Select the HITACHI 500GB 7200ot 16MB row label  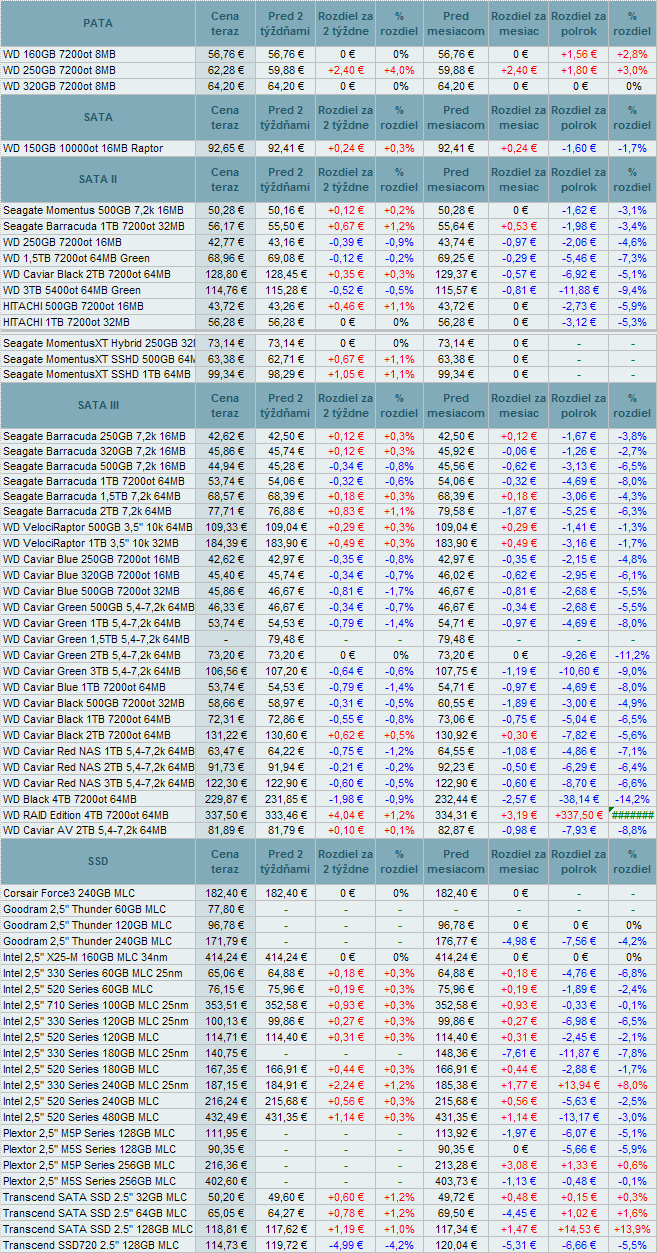click(76, 306)
